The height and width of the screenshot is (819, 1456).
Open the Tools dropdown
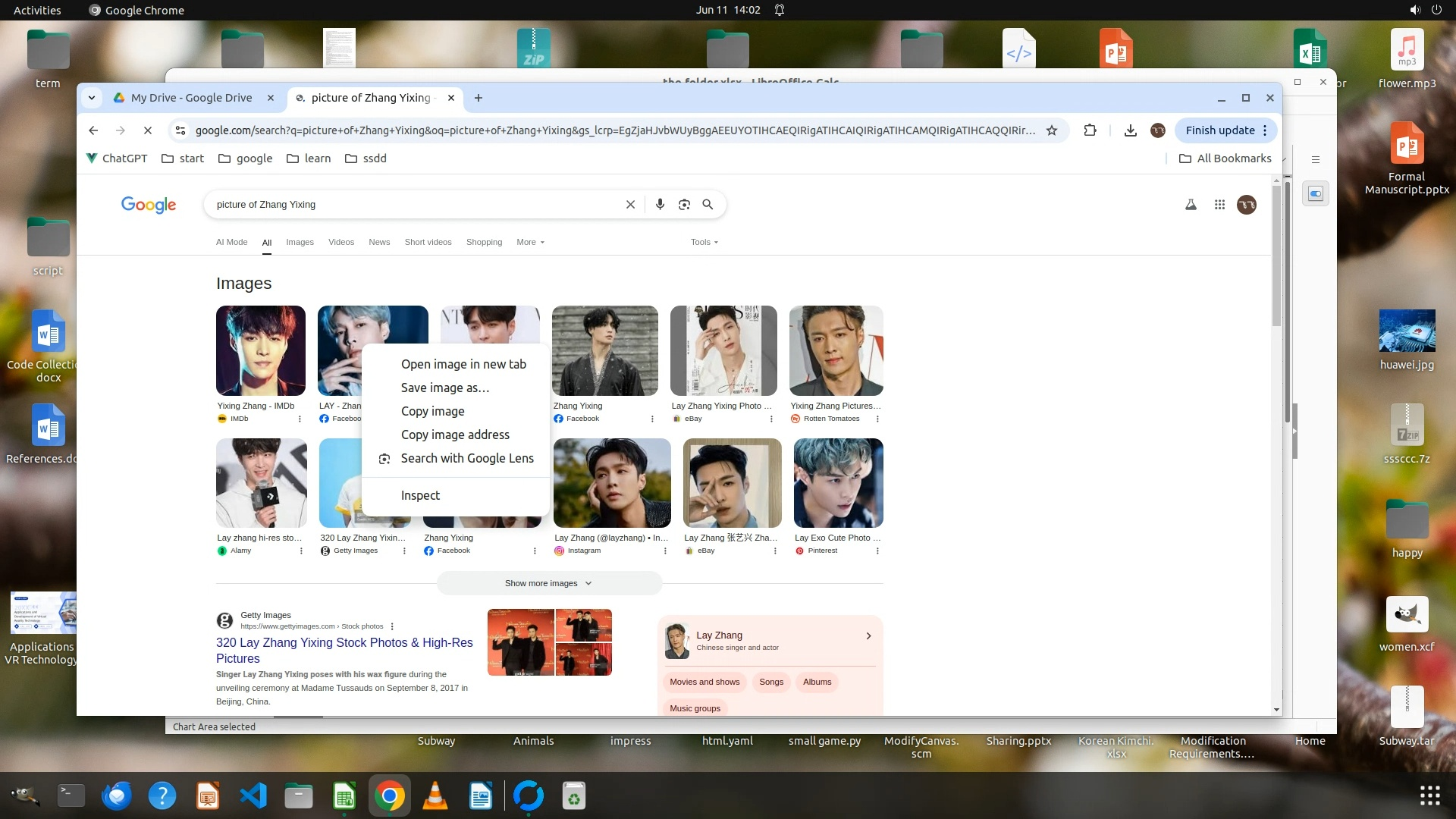pyautogui.click(x=704, y=242)
